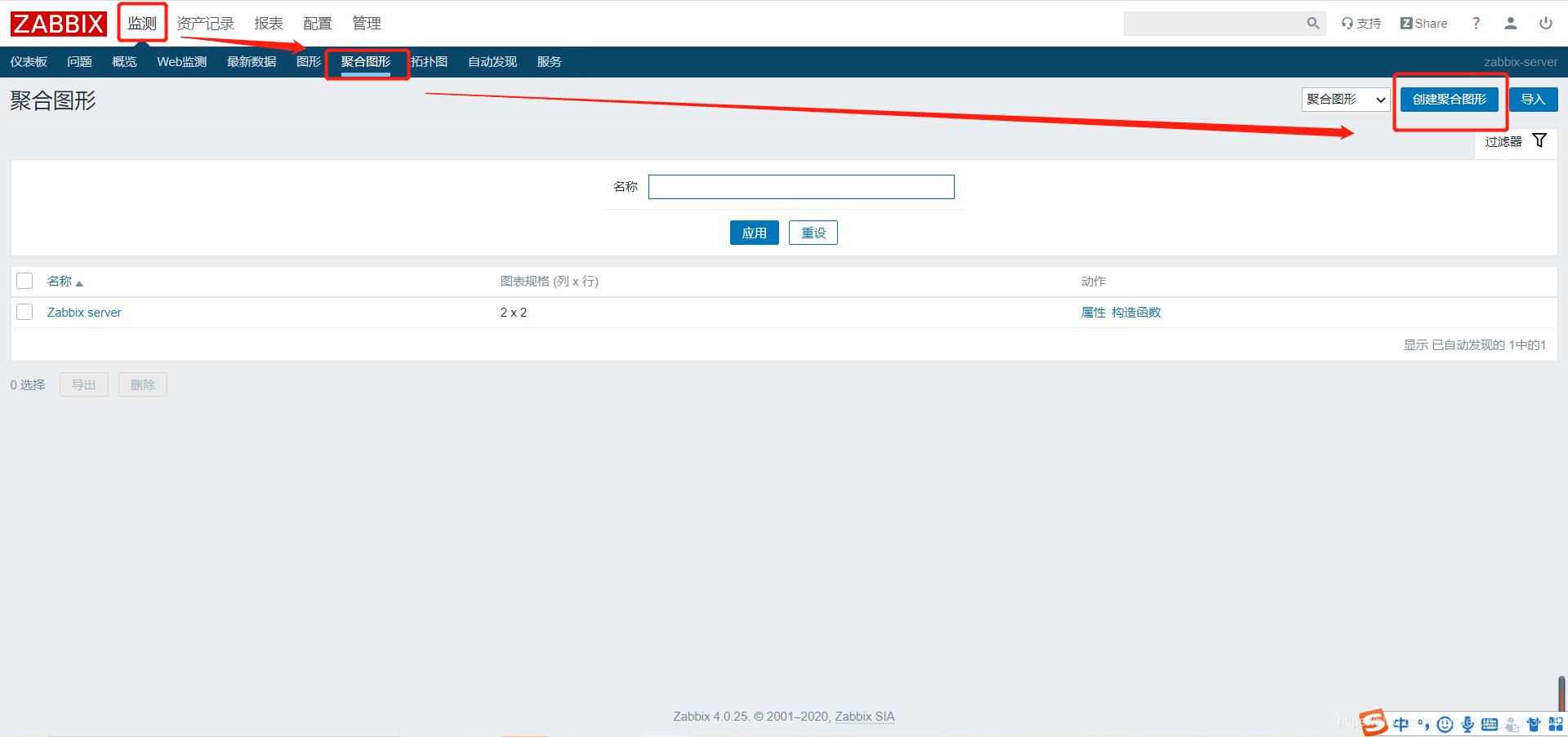
Task: Go to the 拓扑图 submenu
Action: click(429, 62)
